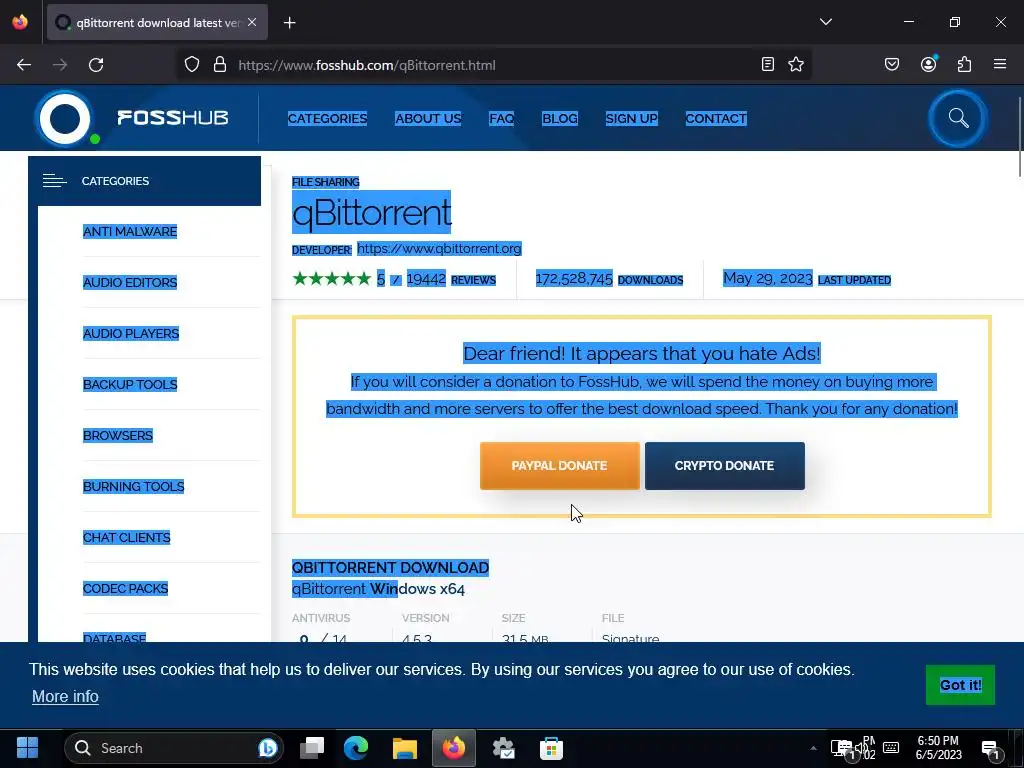Open the extensions puzzle icon
Image resolution: width=1024 pixels, height=768 pixels.
tap(965, 64)
